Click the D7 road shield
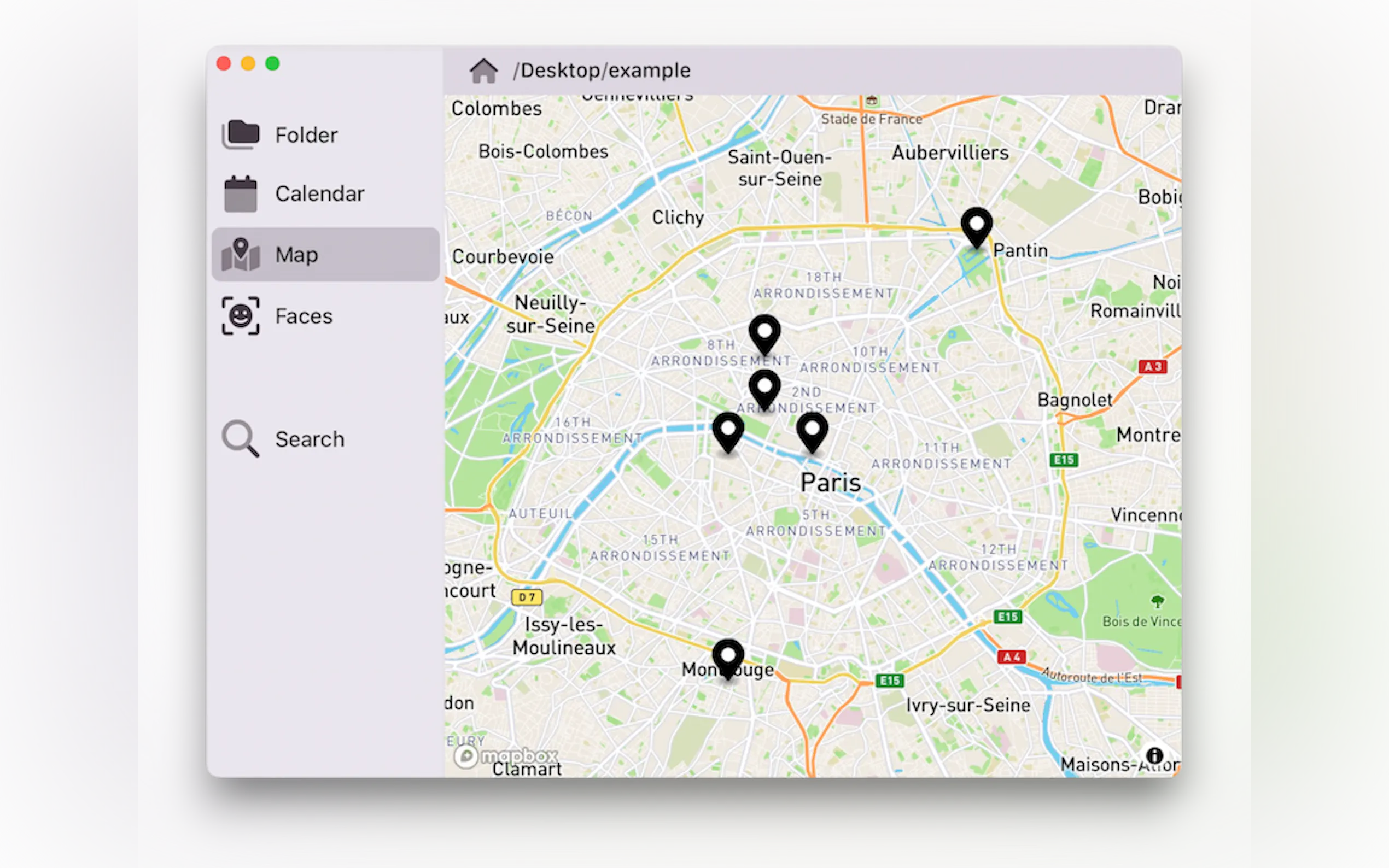 pos(527,597)
